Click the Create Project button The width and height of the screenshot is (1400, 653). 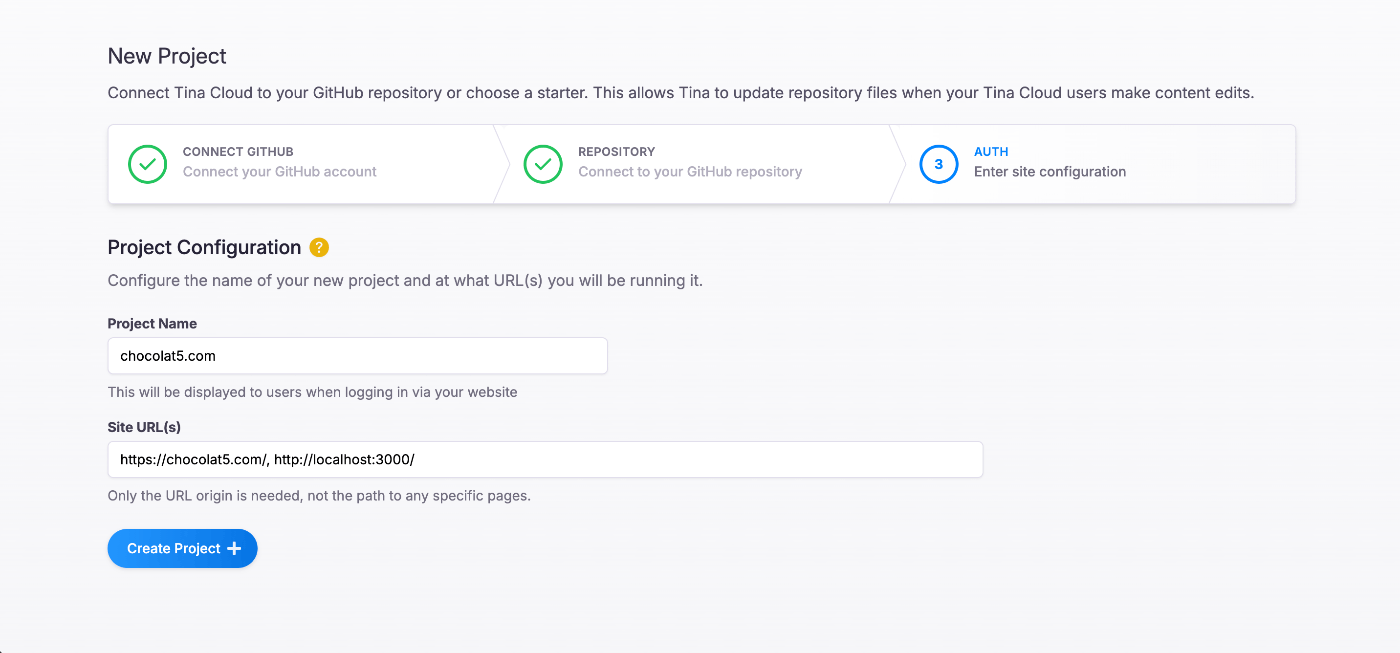tap(183, 548)
